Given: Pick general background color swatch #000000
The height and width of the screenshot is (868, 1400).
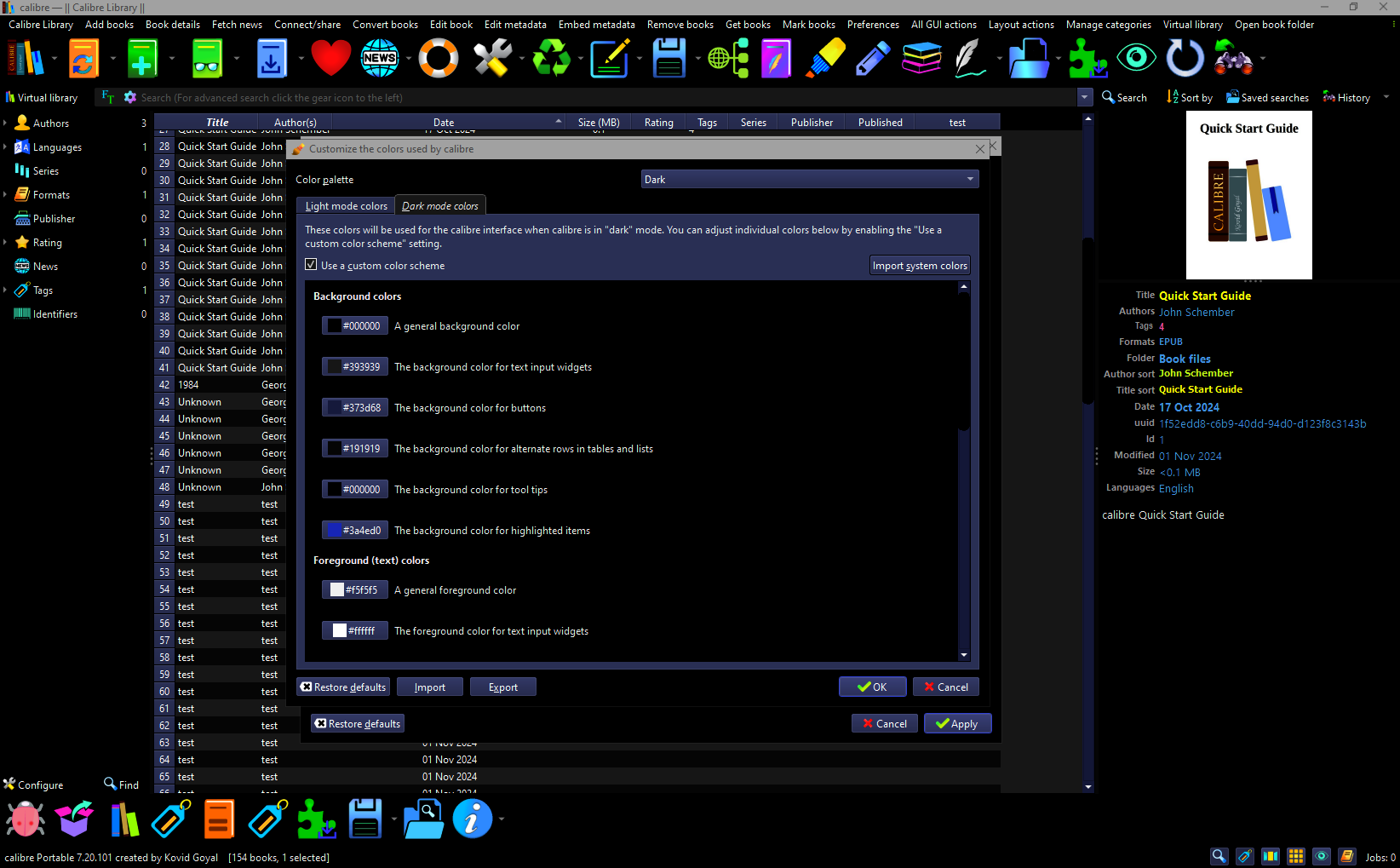Looking at the screenshot, I should point(355,325).
